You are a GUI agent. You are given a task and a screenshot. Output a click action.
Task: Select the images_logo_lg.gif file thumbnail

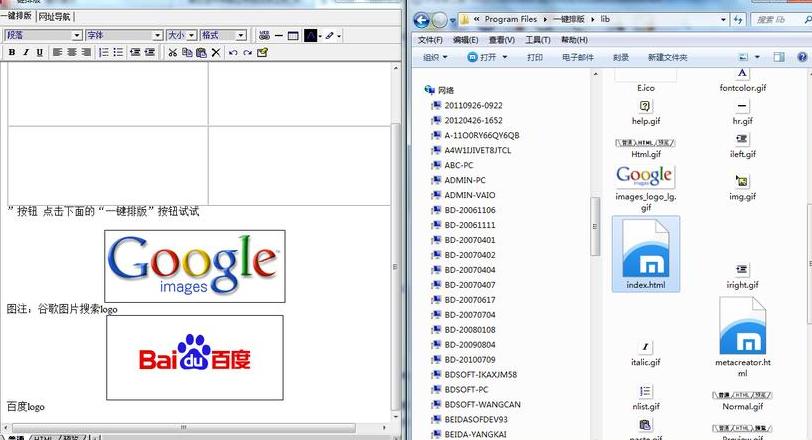[645, 177]
